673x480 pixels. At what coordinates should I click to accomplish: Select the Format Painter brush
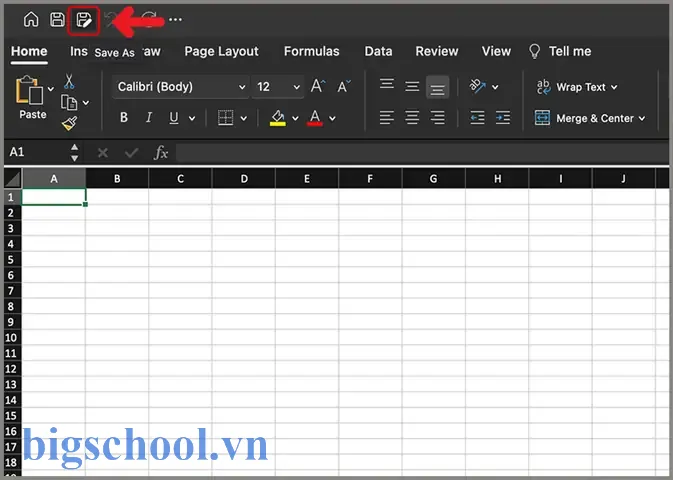click(70, 123)
